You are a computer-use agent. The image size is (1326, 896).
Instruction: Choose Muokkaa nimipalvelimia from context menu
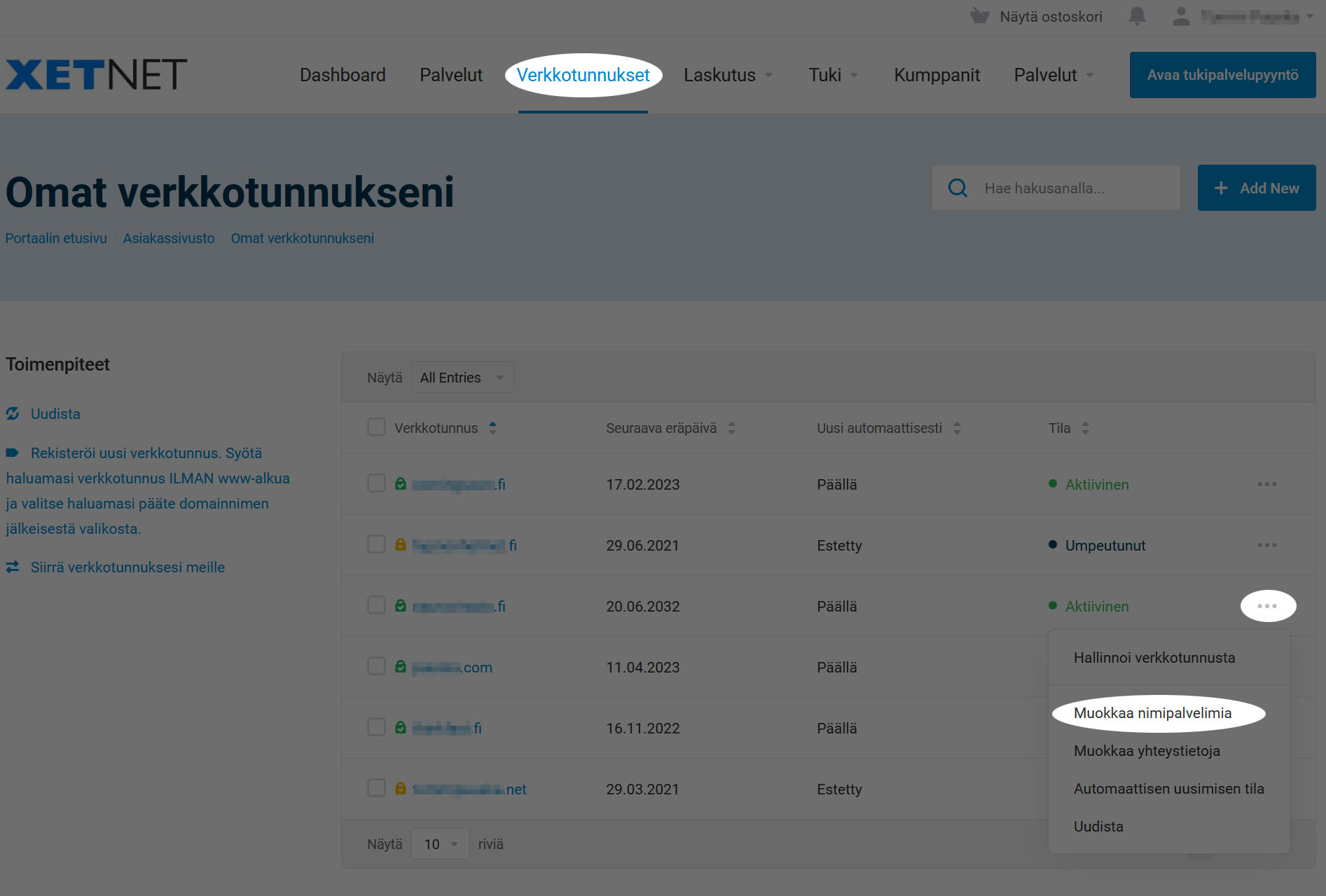1152,713
